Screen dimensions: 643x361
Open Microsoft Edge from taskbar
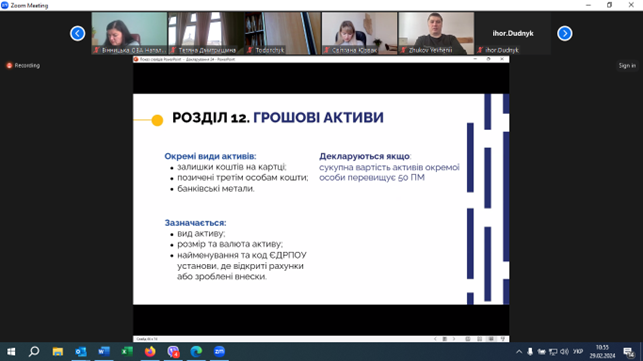pos(196,352)
